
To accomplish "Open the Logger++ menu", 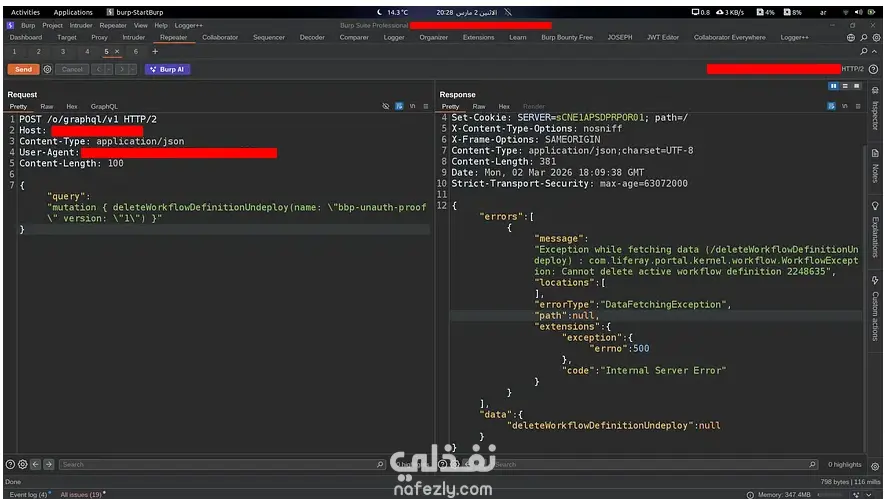I will point(189,25).
